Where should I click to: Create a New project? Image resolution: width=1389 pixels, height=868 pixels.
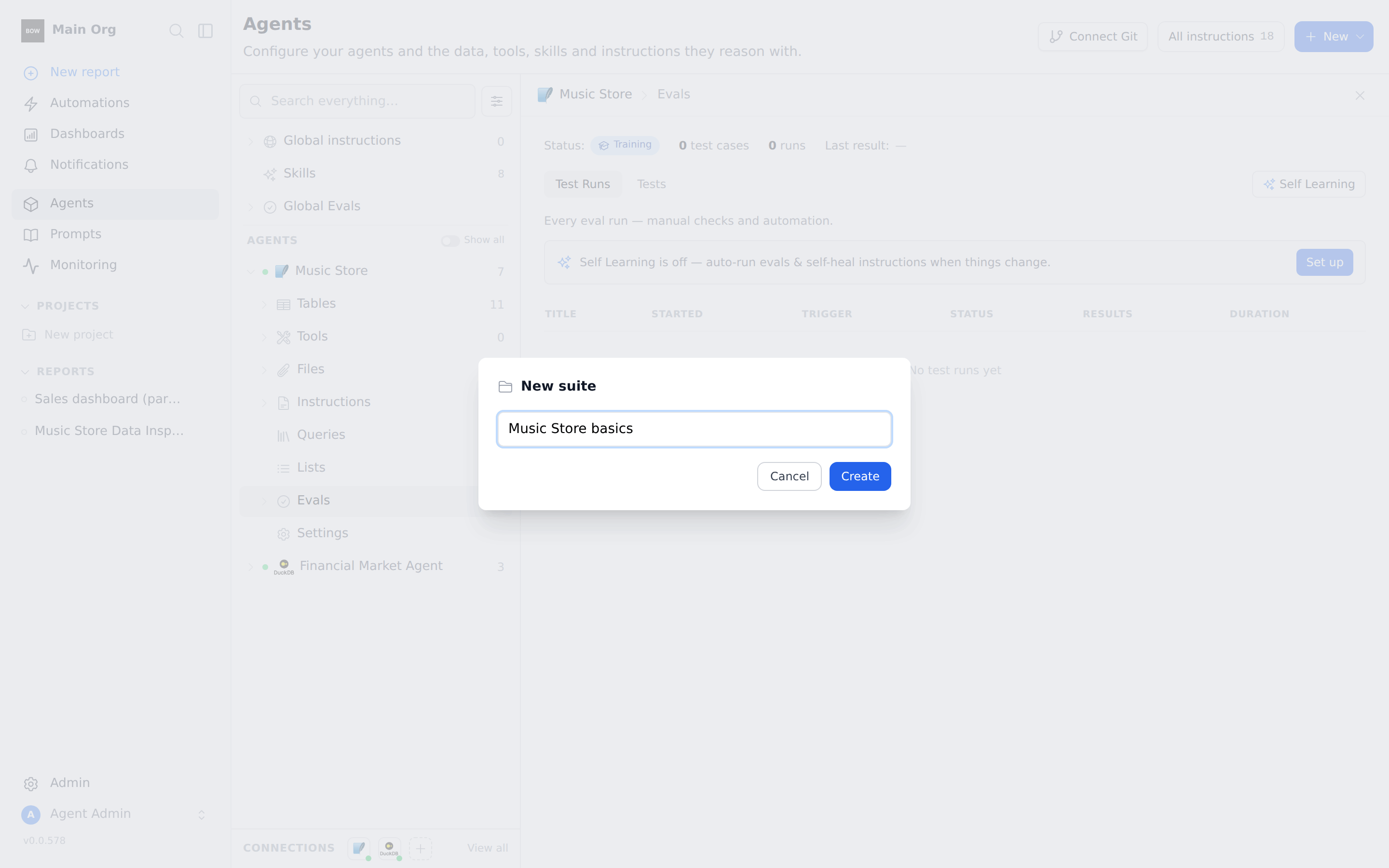68,335
